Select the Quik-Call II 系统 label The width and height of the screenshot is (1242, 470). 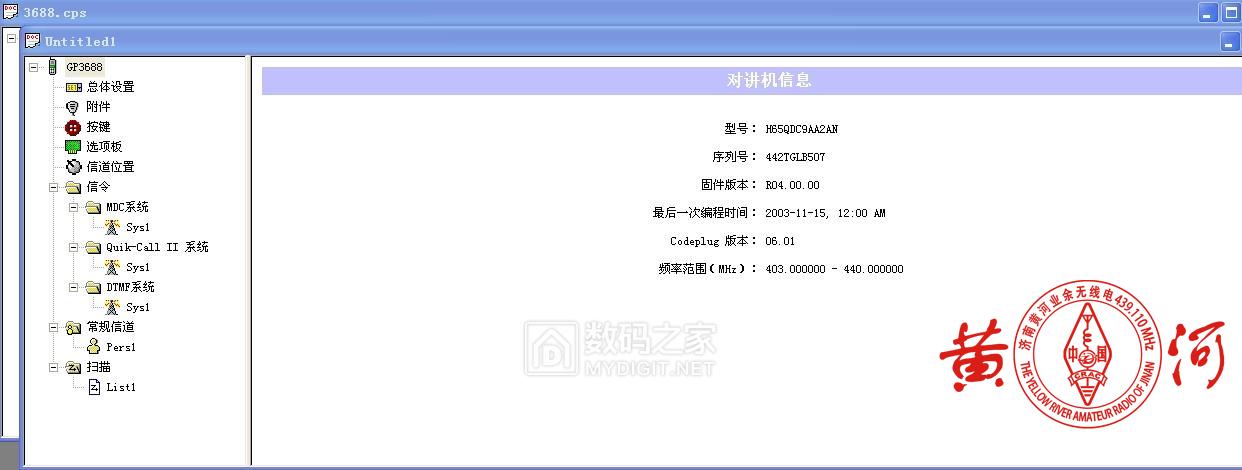(x=157, y=247)
